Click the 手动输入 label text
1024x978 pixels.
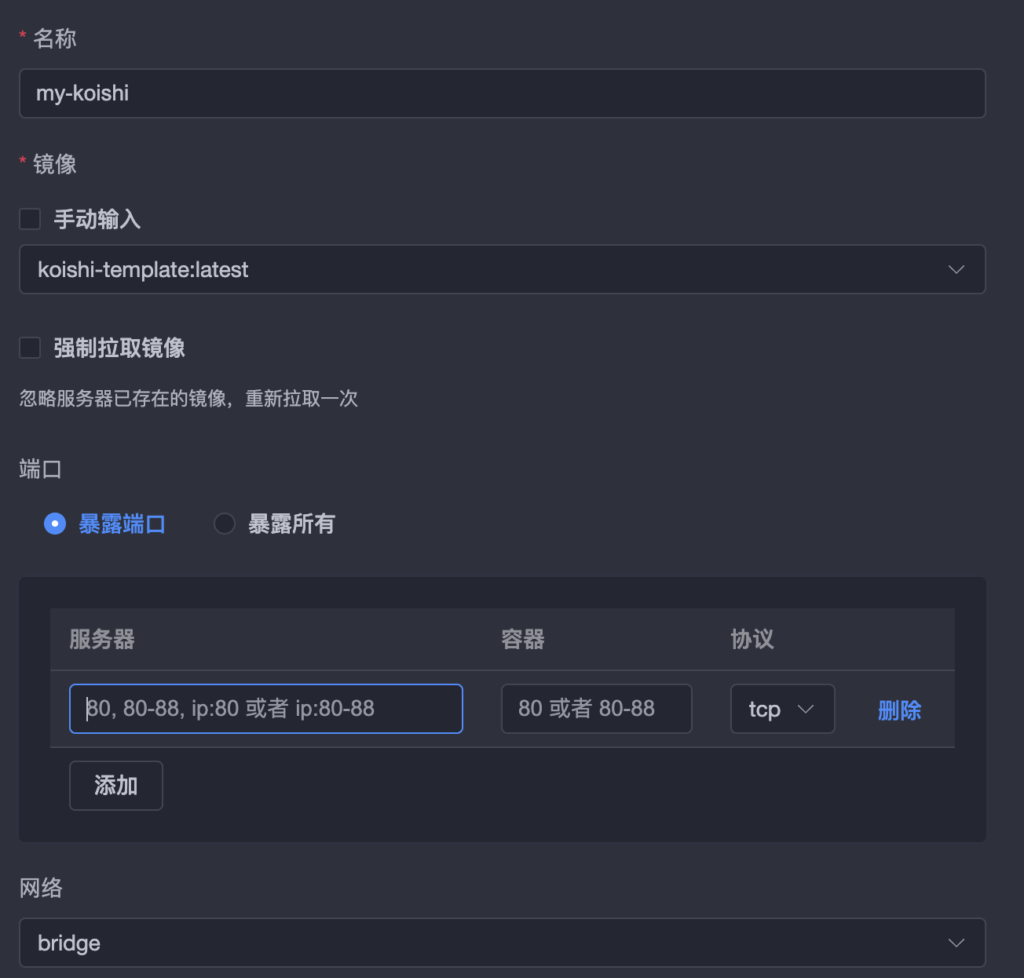coord(97,219)
